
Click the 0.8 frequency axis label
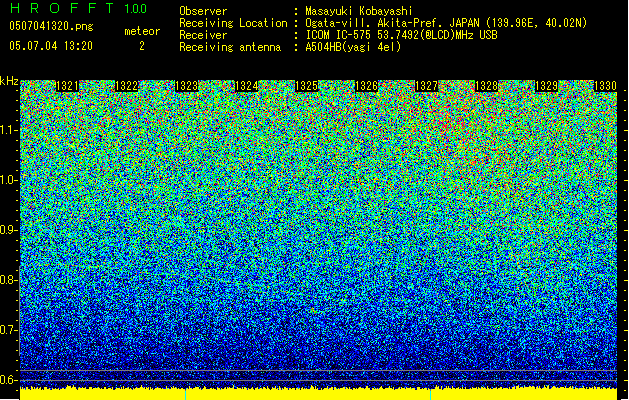9,280
